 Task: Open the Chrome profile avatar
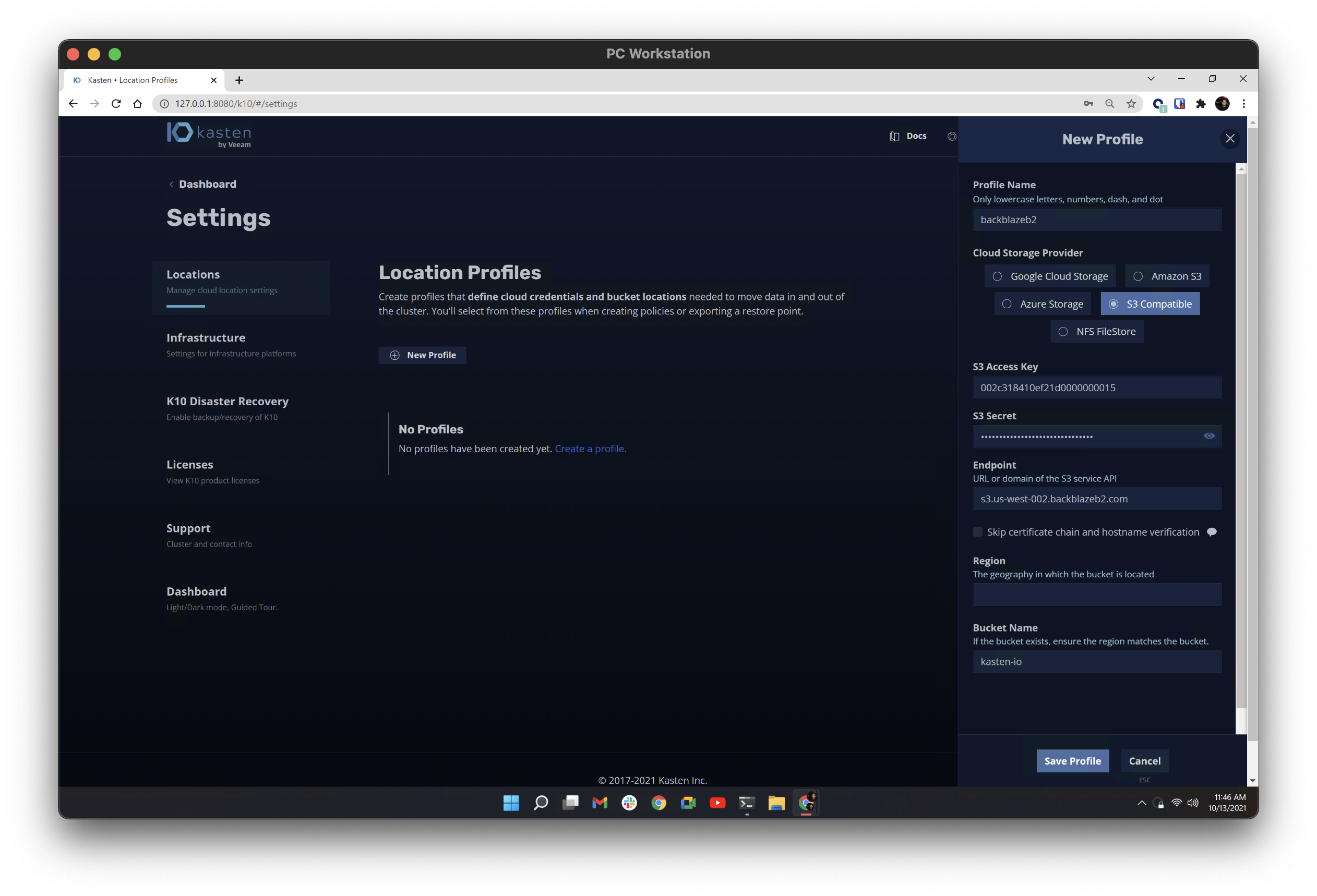pyautogui.click(x=1223, y=104)
